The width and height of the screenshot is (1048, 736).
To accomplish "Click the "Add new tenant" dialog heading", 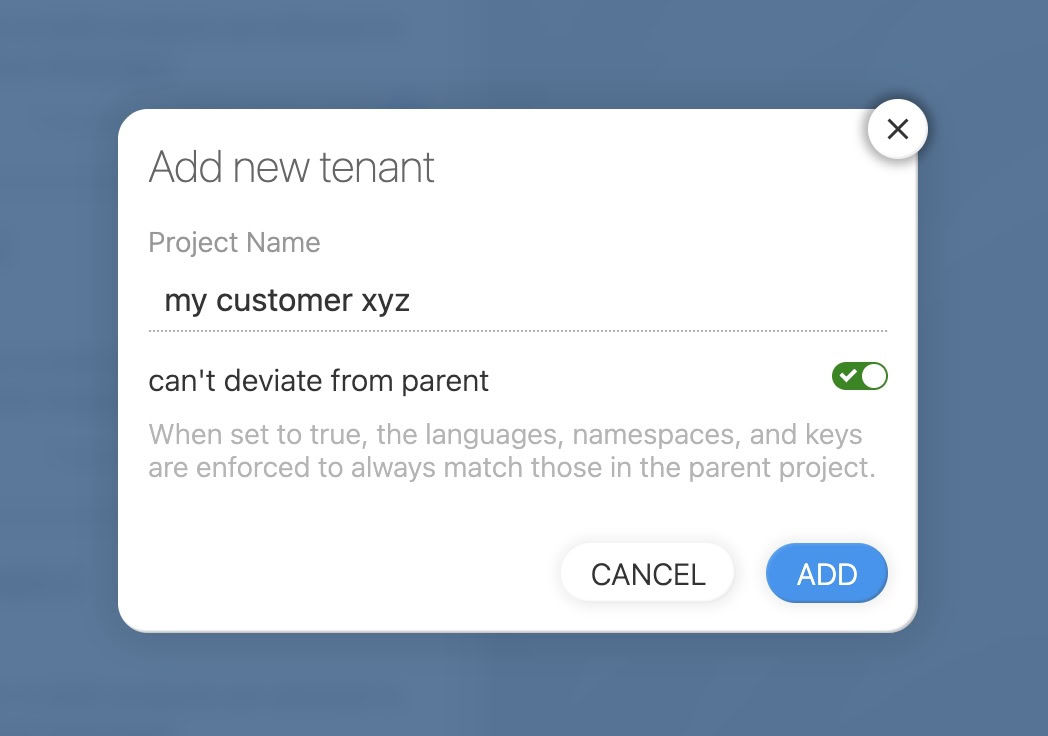I will (291, 167).
